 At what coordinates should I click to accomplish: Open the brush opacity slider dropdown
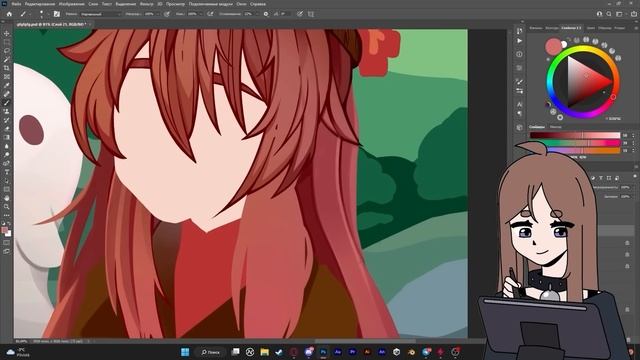[159, 14]
